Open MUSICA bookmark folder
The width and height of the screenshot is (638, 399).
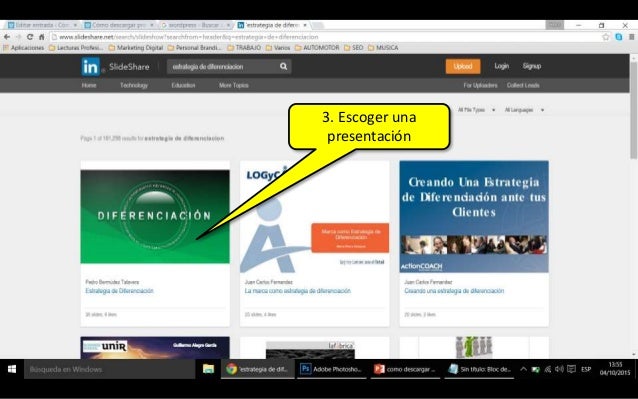383,48
